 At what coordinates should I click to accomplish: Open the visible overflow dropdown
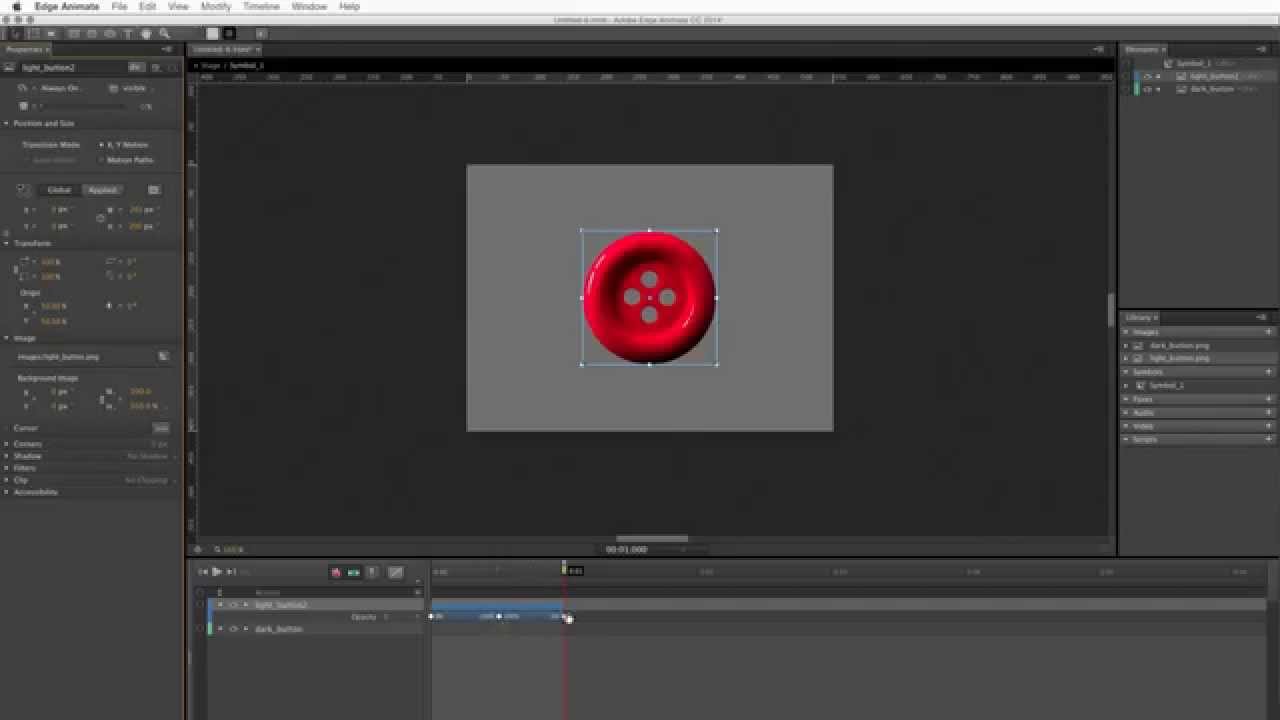coord(134,88)
